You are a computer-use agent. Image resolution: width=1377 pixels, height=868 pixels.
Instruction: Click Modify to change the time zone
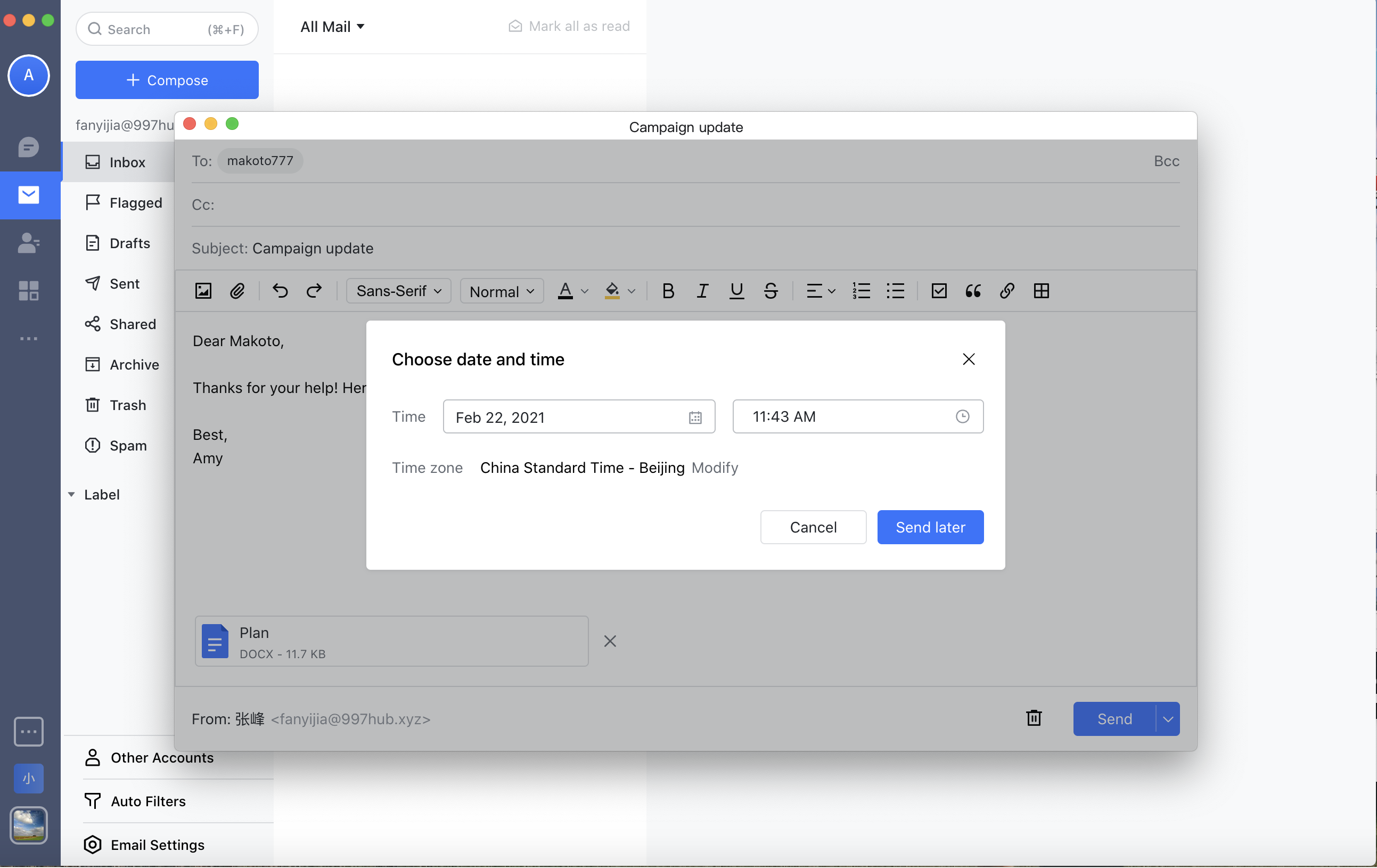click(x=715, y=468)
